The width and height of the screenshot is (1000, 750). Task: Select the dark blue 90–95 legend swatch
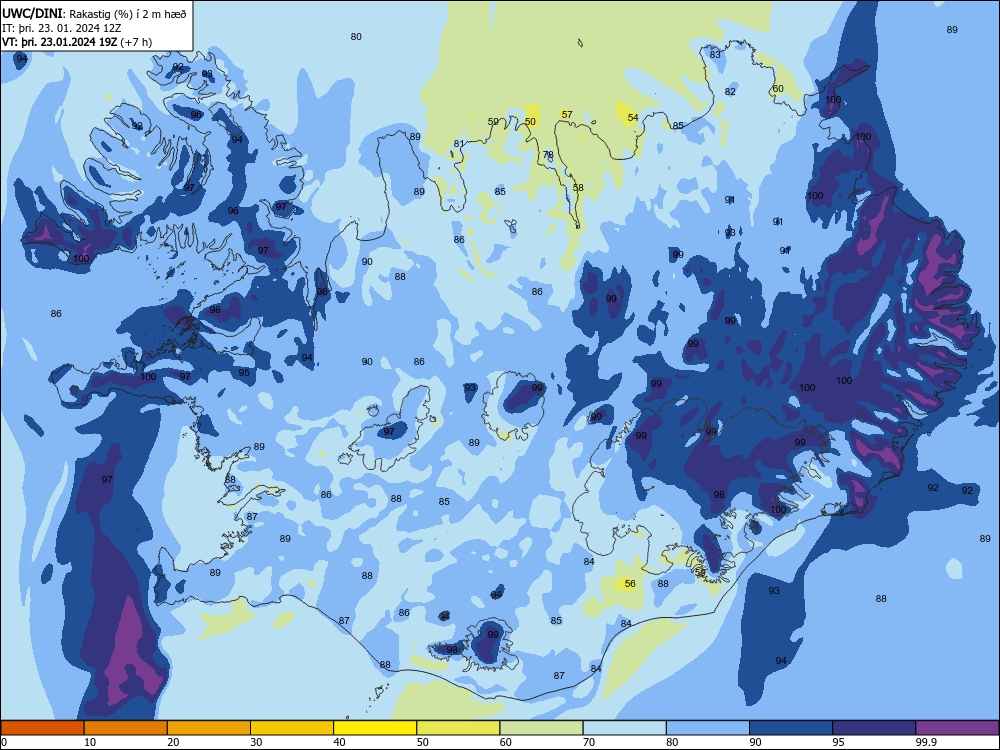pos(791,728)
